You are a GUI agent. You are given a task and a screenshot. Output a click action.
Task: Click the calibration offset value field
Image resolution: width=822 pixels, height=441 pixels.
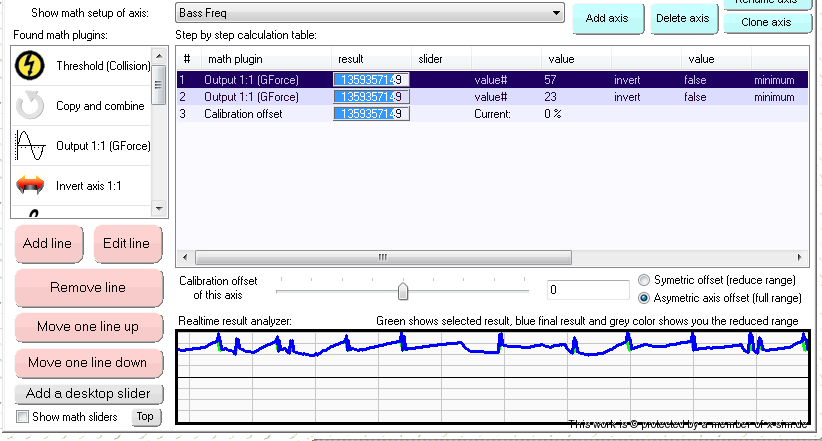pyautogui.click(x=587, y=290)
